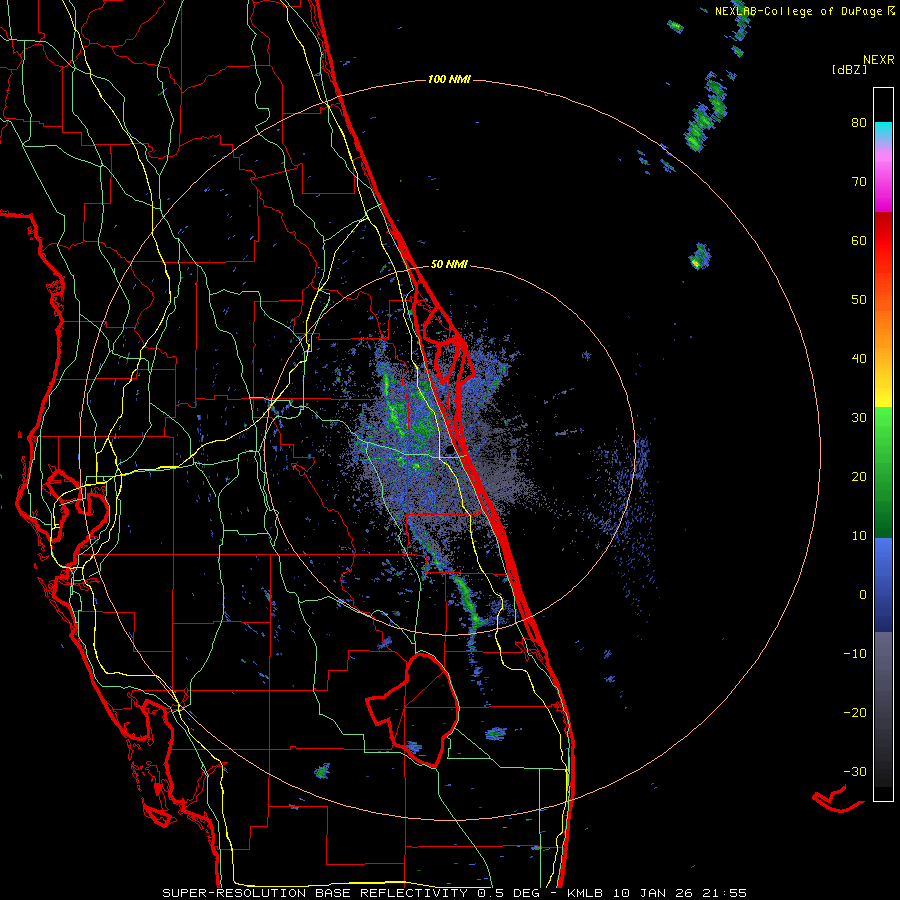The height and width of the screenshot is (900, 900).
Task: Click the 0 value on the dBZ scale
Action: click(863, 595)
